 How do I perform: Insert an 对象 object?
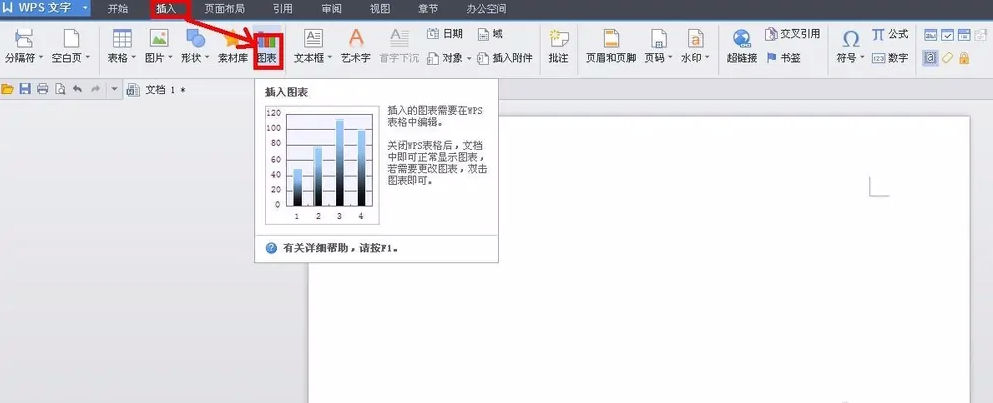click(x=449, y=58)
